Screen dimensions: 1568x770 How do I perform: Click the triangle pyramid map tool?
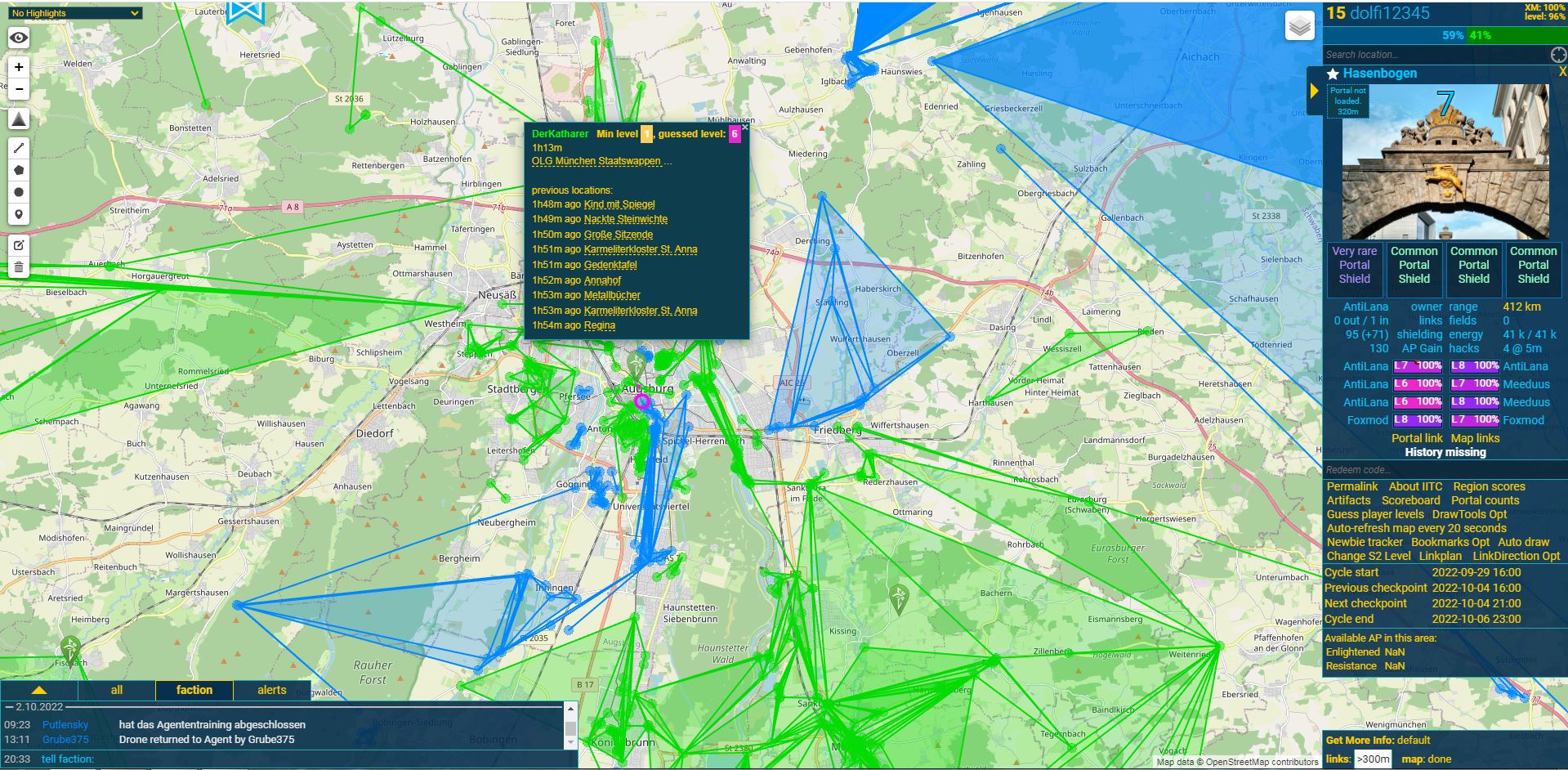pos(19,119)
